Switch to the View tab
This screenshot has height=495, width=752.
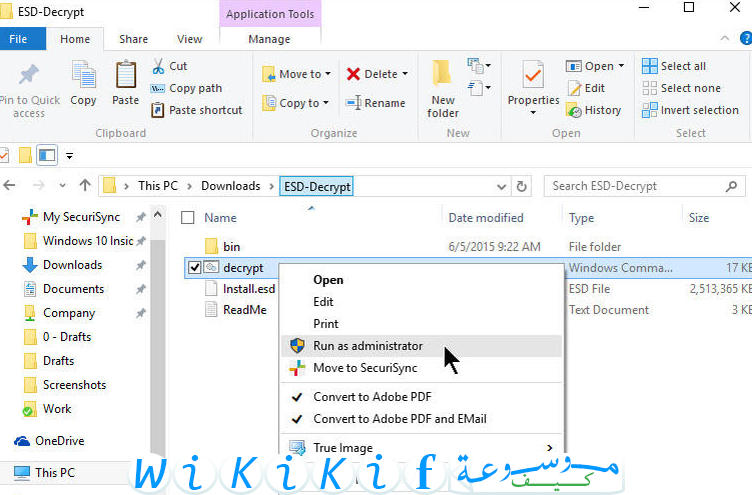[x=189, y=39]
